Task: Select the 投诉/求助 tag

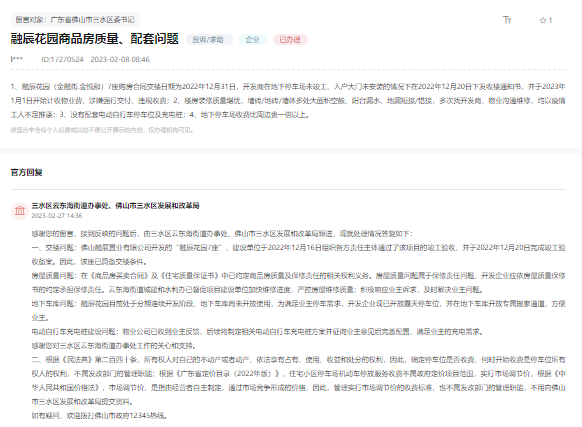Action: [x=209, y=40]
